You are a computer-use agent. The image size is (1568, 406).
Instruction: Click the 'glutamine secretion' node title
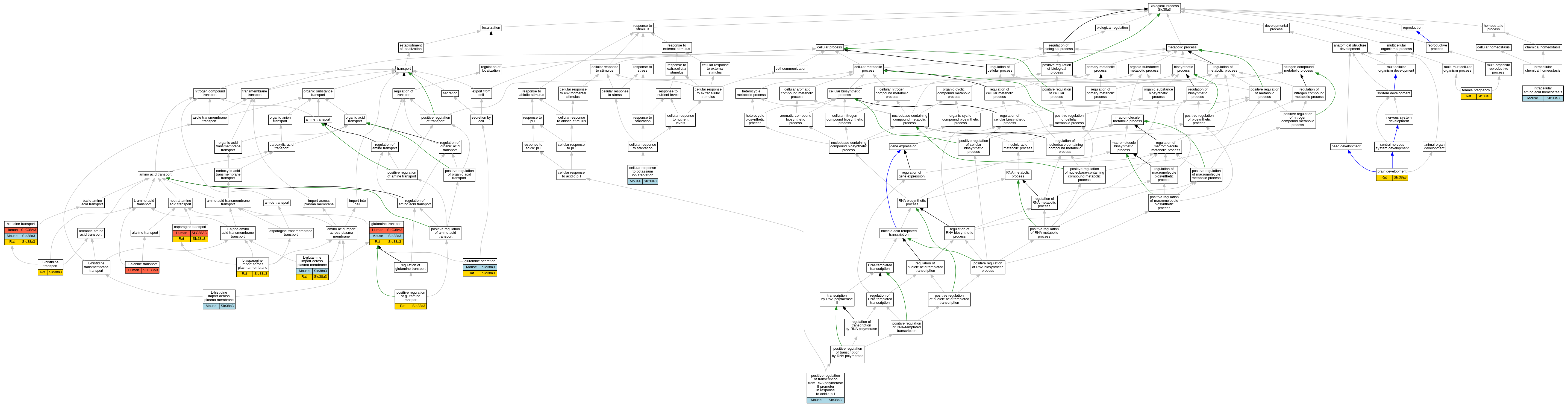click(x=480, y=261)
